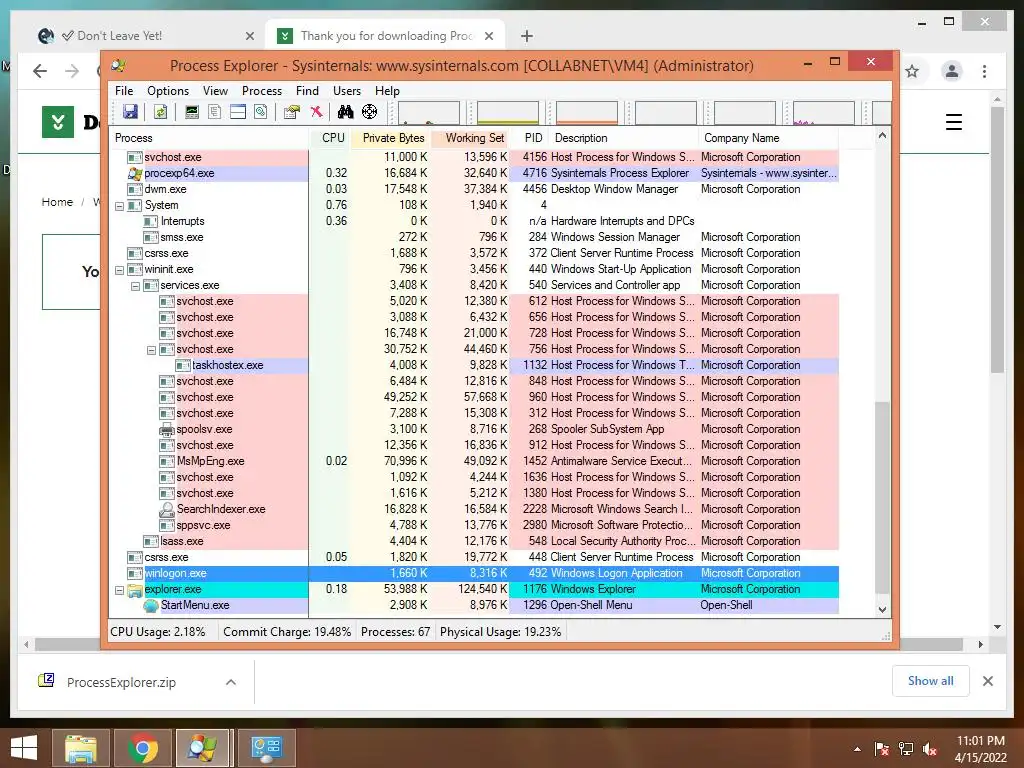Click process list scrollbar up arrow
The width and height of the screenshot is (1024, 768).
click(x=882, y=136)
